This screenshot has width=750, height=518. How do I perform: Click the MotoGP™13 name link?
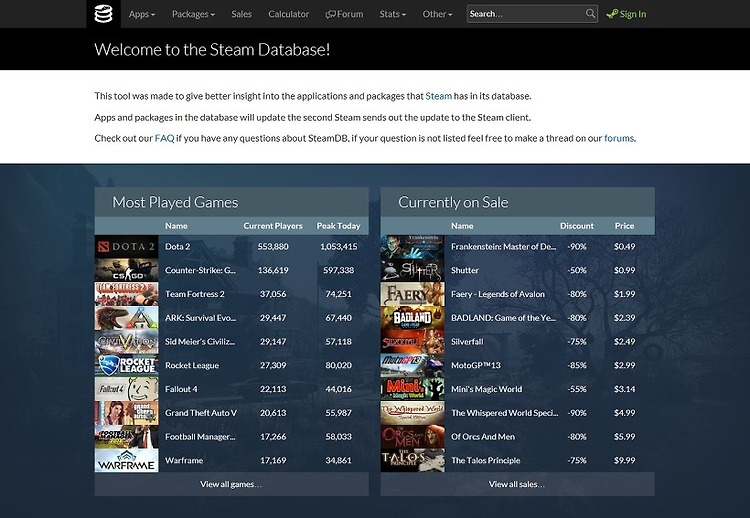click(x=476, y=365)
